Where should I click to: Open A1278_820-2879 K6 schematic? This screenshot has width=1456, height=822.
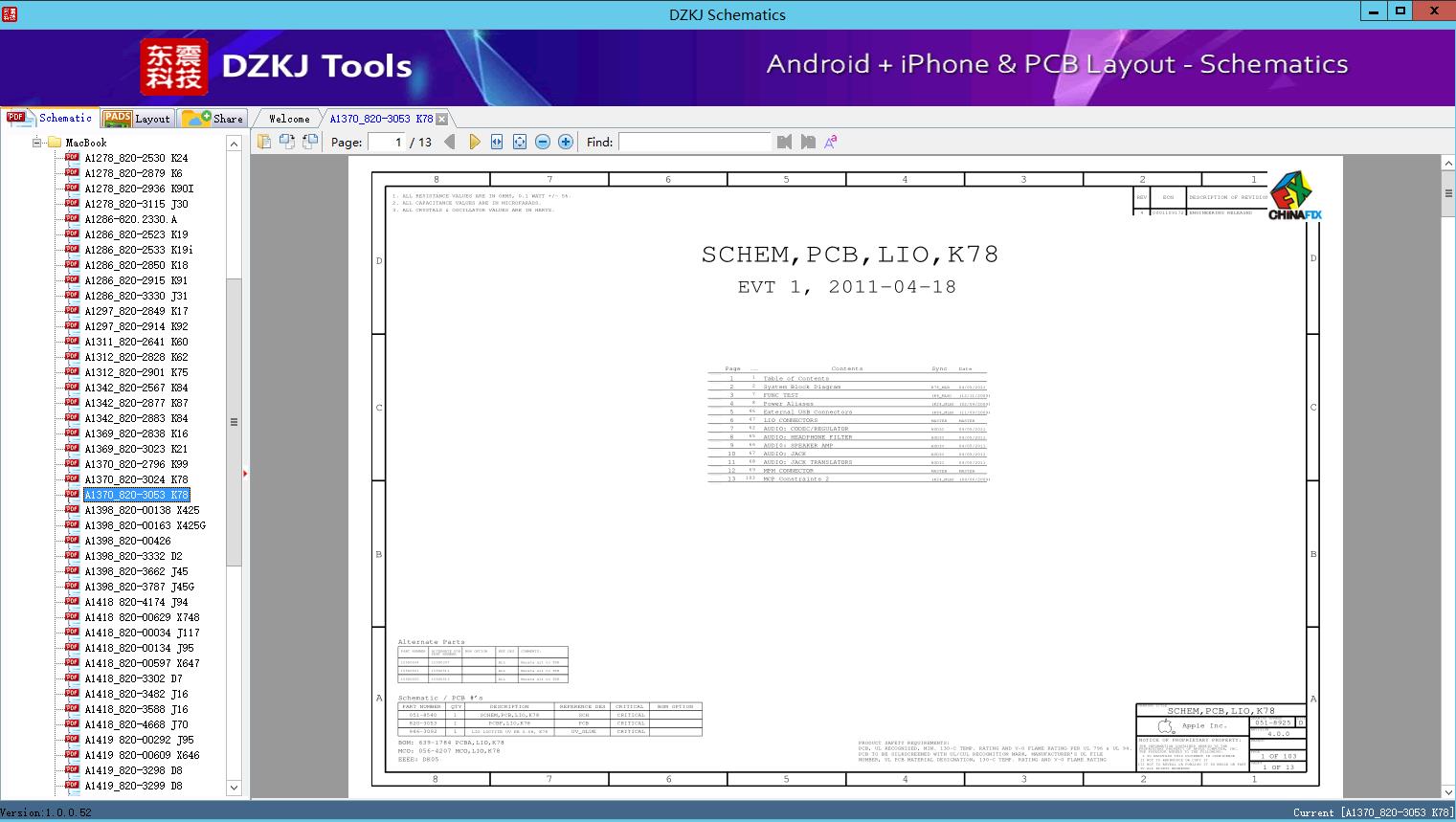click(133, 173)
